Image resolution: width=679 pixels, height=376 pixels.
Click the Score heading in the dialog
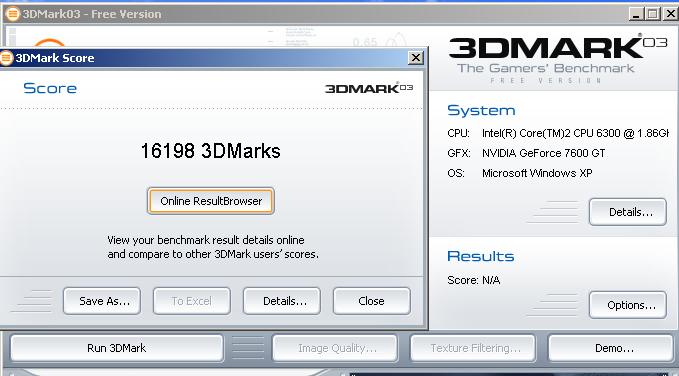50,88
